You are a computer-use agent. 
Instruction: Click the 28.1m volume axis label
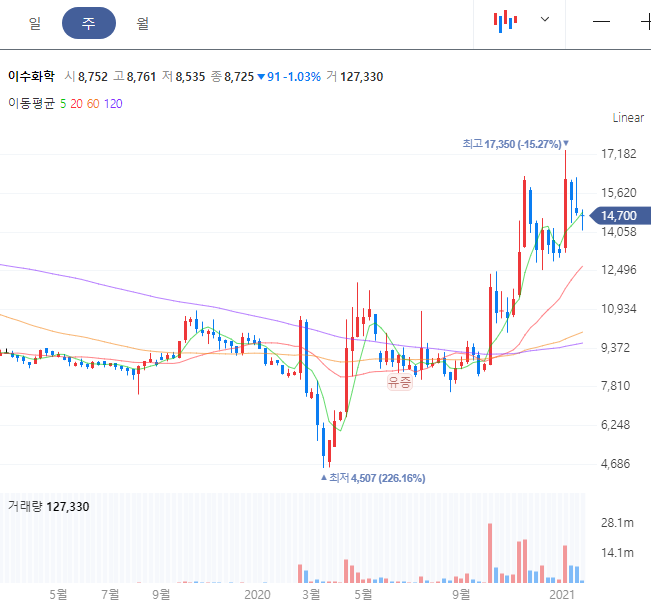pos(617,522)
